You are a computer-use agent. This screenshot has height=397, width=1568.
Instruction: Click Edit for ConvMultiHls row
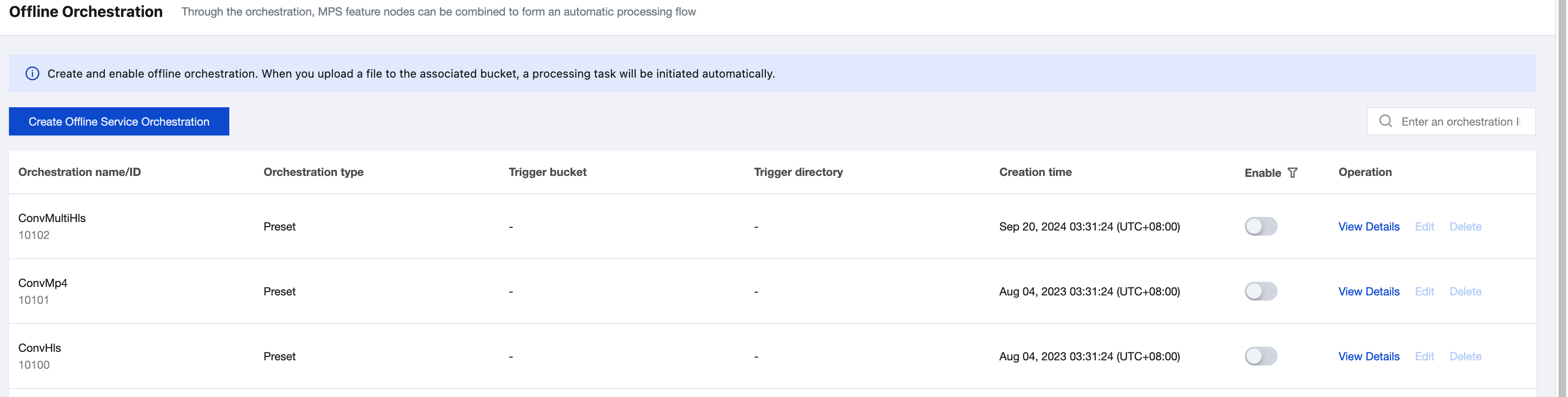(1424, 227)
